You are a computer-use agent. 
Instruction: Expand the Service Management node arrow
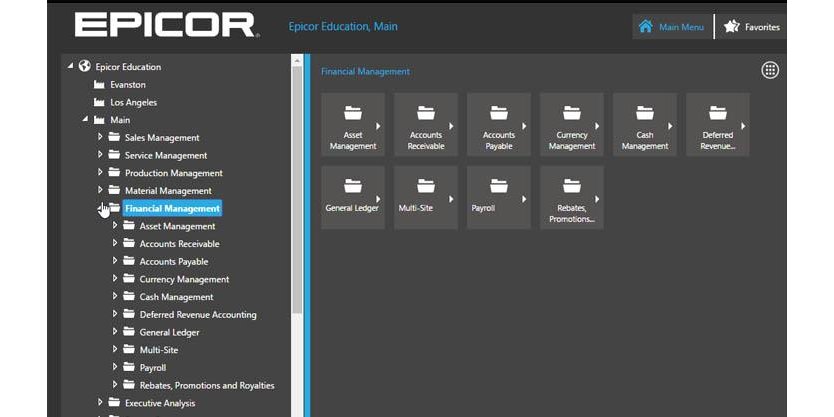tap(99, 155)
